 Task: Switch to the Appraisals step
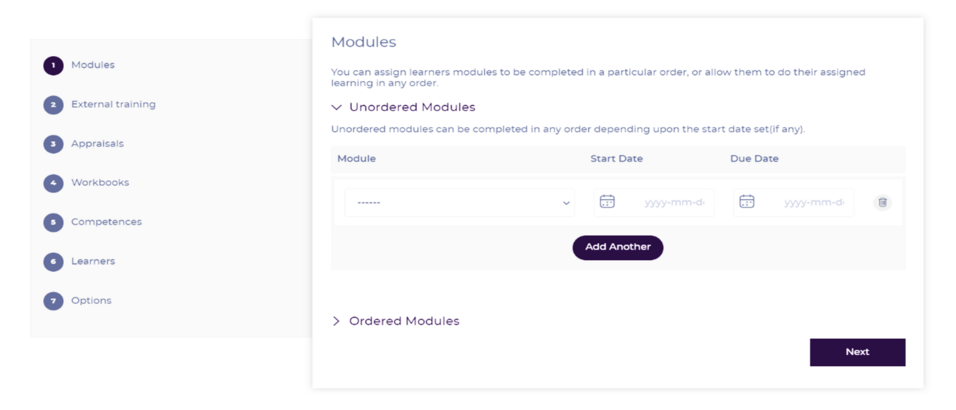pos(97,143)
